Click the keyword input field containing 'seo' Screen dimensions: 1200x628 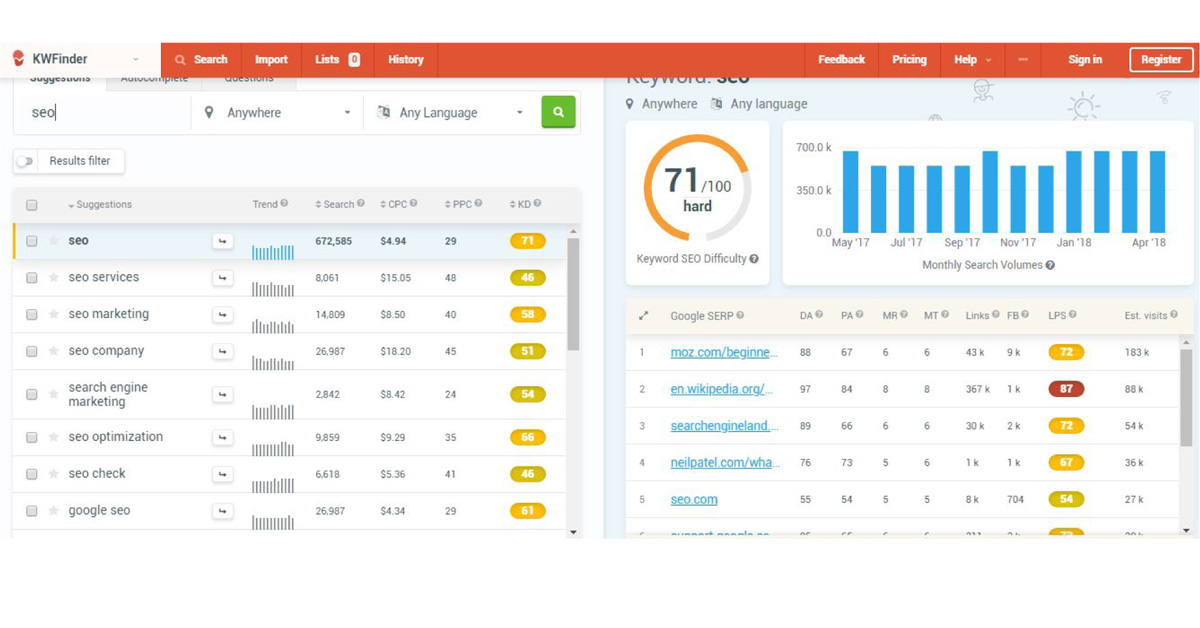[x=102, y=113]
